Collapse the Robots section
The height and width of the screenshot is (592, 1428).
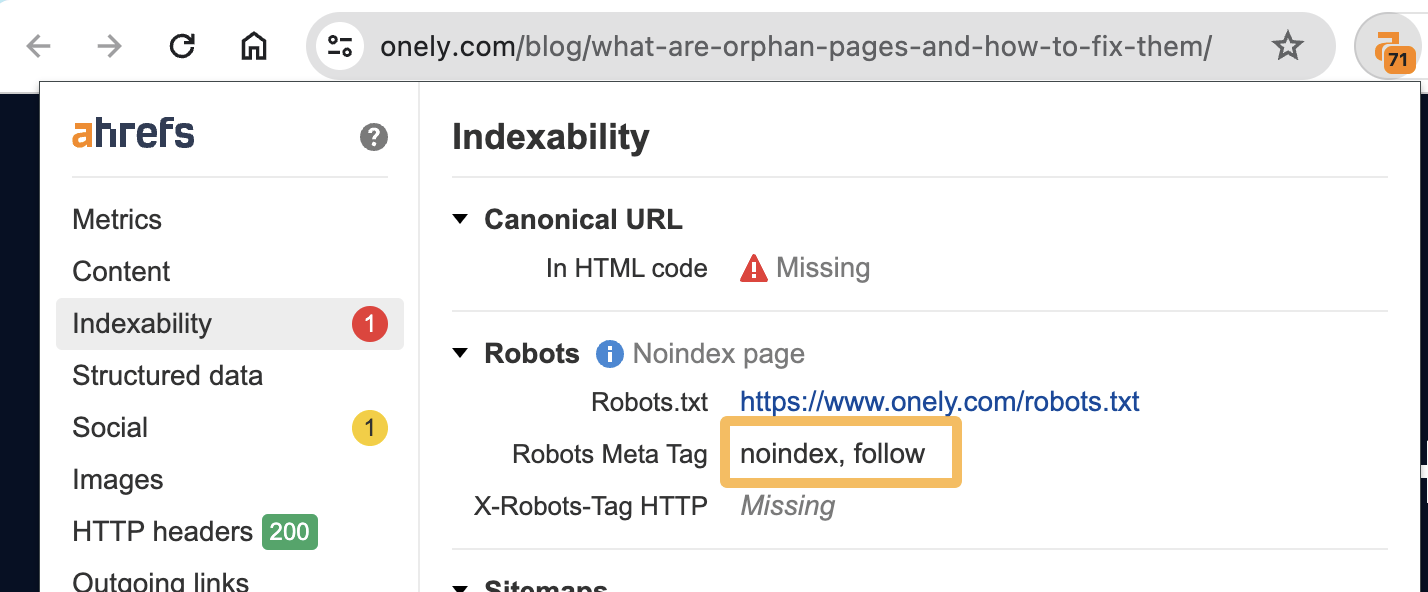pos(461,353)
